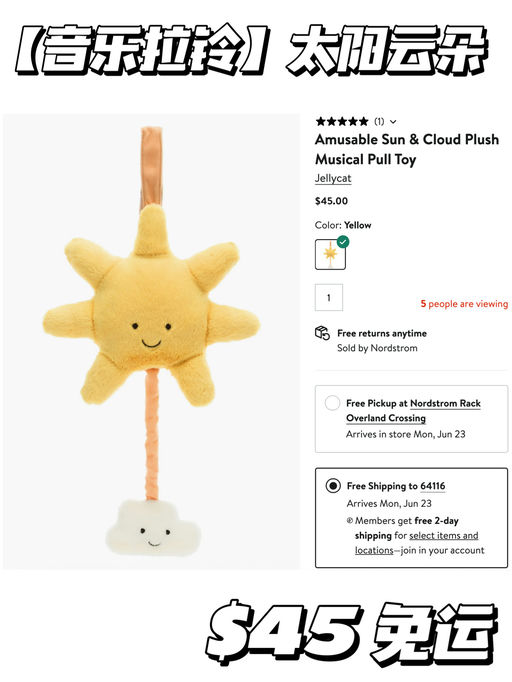512x682 pixels.
Task: Click the 5 people are viewing notice
Action: click(464, 304)
